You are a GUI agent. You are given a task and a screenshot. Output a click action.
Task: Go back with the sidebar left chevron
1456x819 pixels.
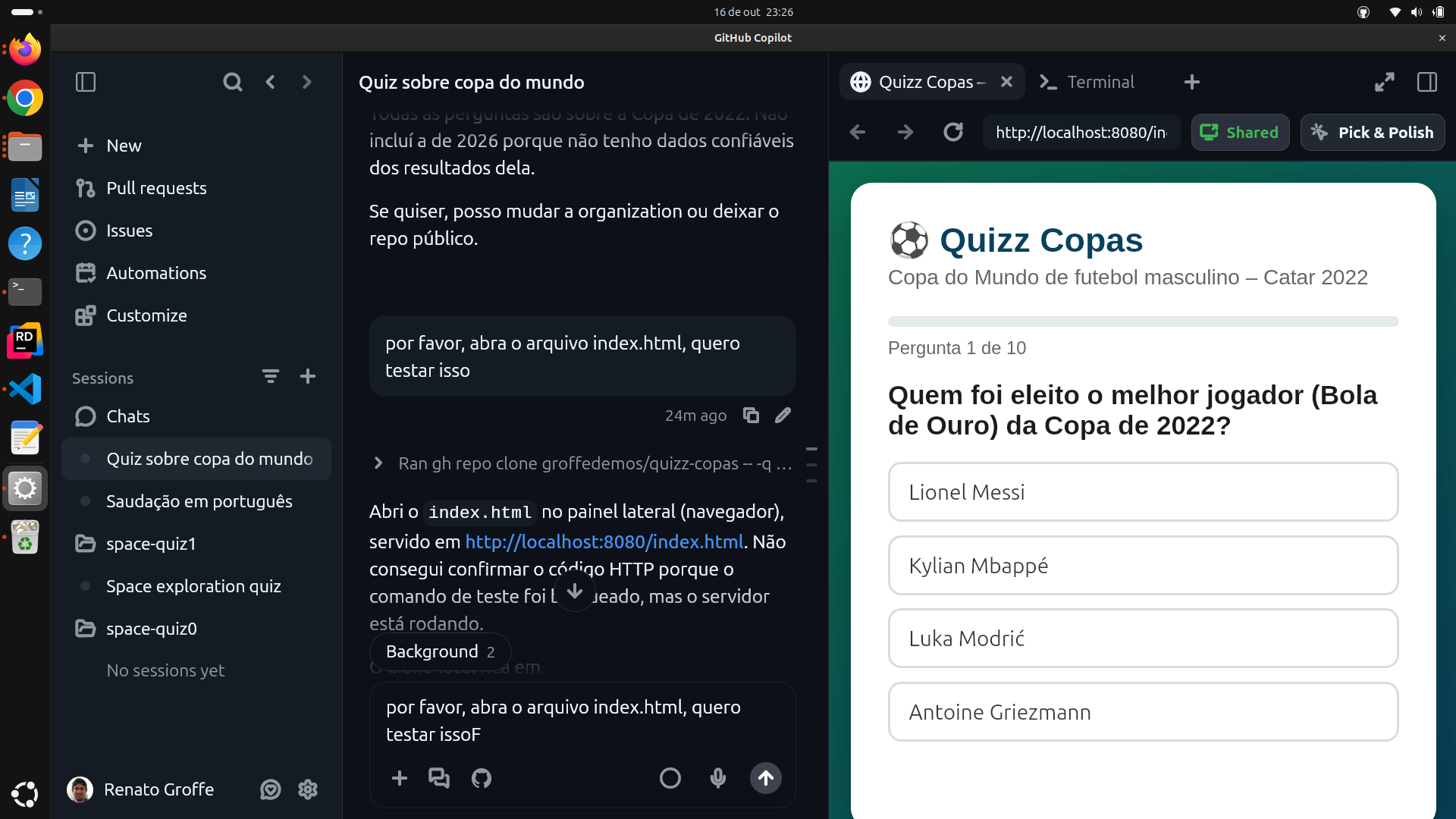pyautogui.click(x=271, y=82)
